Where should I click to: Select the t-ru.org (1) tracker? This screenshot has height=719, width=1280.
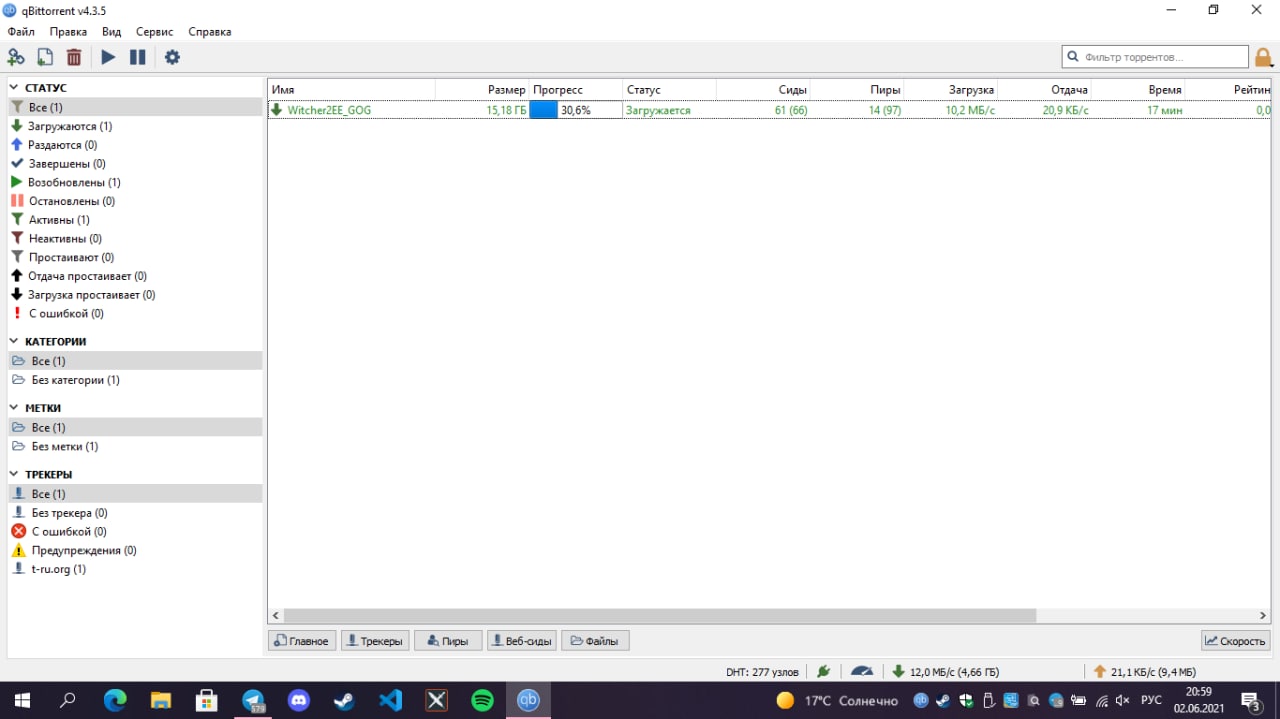click(x=135, y=569)
